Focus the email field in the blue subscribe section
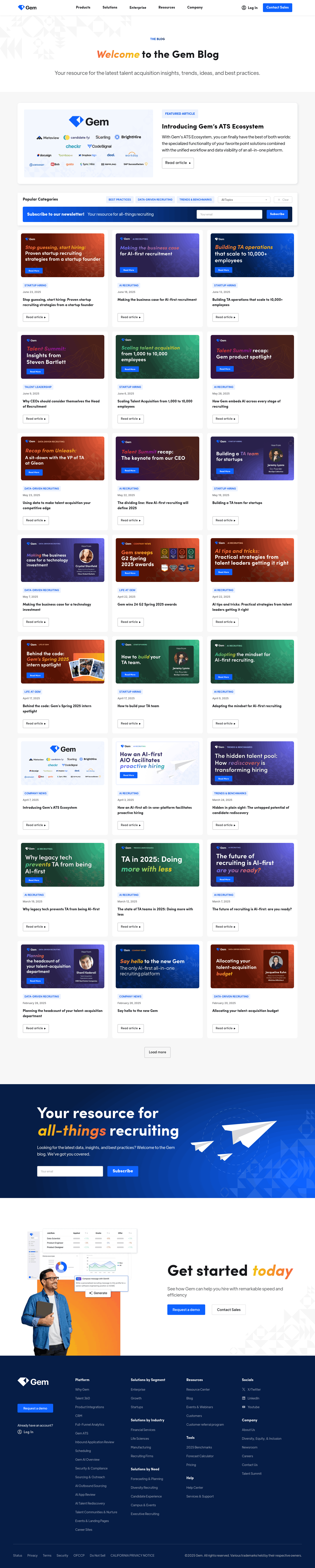The image size is (315, 1568). coord(70,1171)
